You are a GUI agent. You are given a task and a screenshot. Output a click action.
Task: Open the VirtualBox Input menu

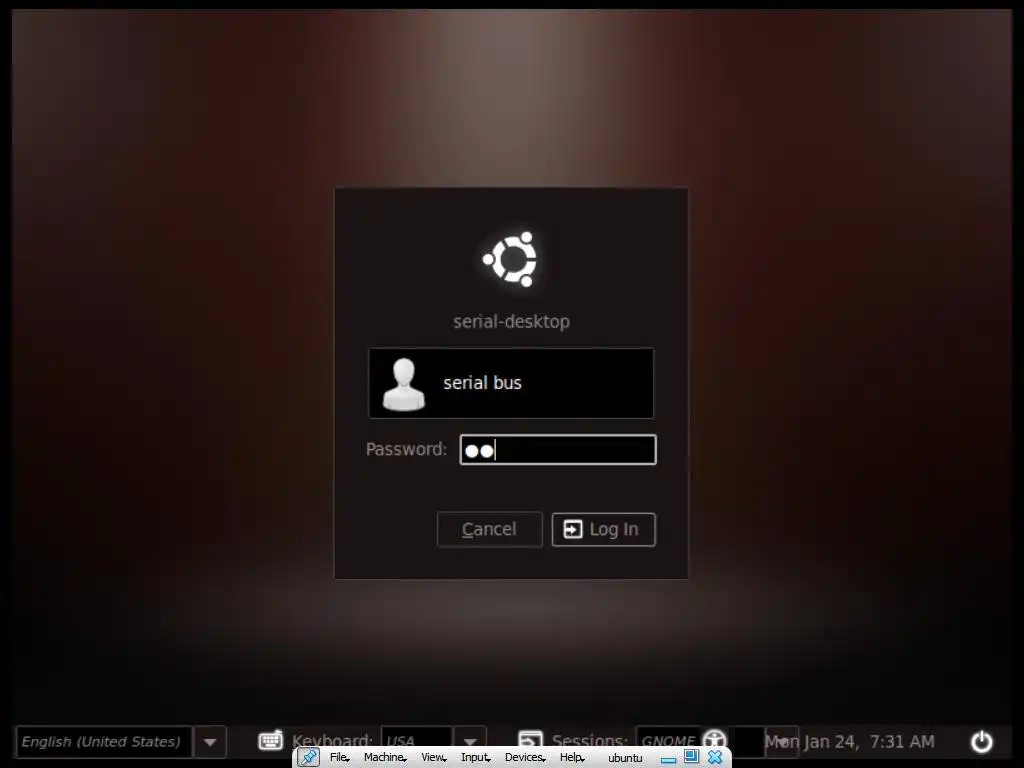[475, 757]
